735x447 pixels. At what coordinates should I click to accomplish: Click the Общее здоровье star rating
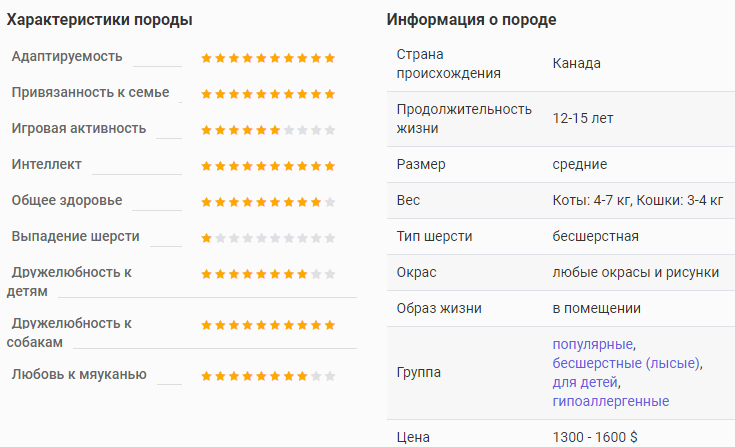click(x=268, y=202)
